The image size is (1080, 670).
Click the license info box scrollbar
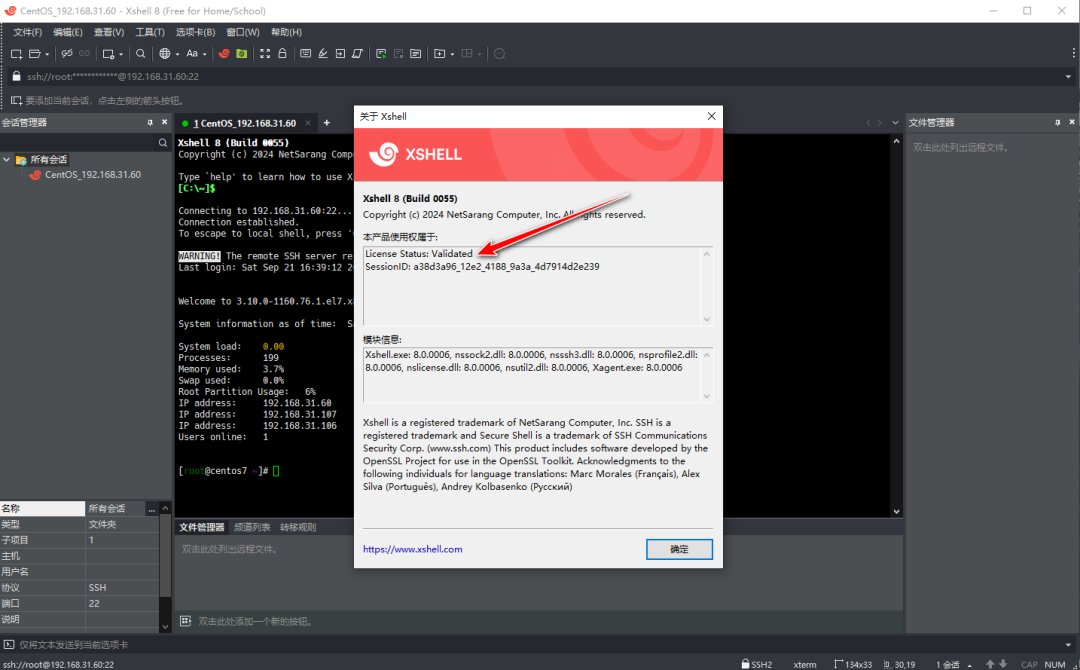[707, 286]
